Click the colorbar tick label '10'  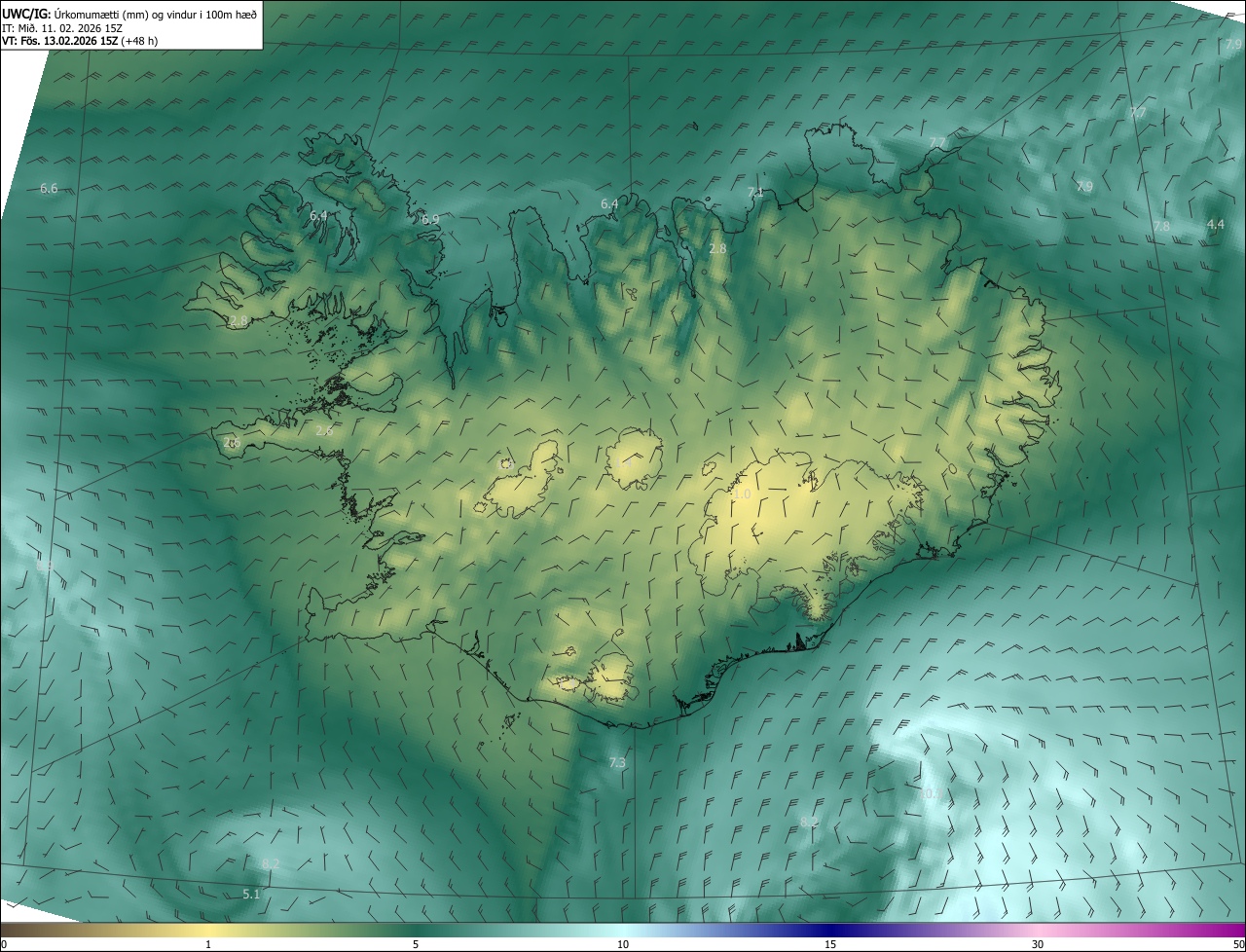pos(623,944)
